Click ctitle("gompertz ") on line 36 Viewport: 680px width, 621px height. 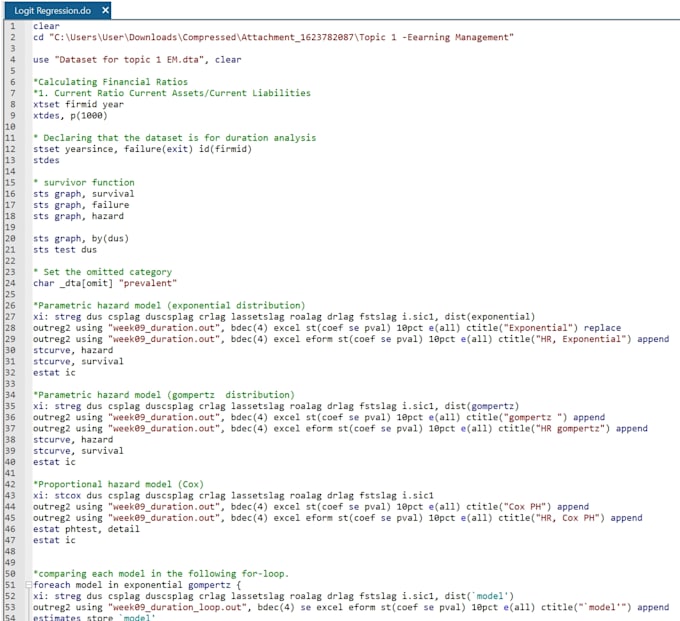click(x=517, y=417)
